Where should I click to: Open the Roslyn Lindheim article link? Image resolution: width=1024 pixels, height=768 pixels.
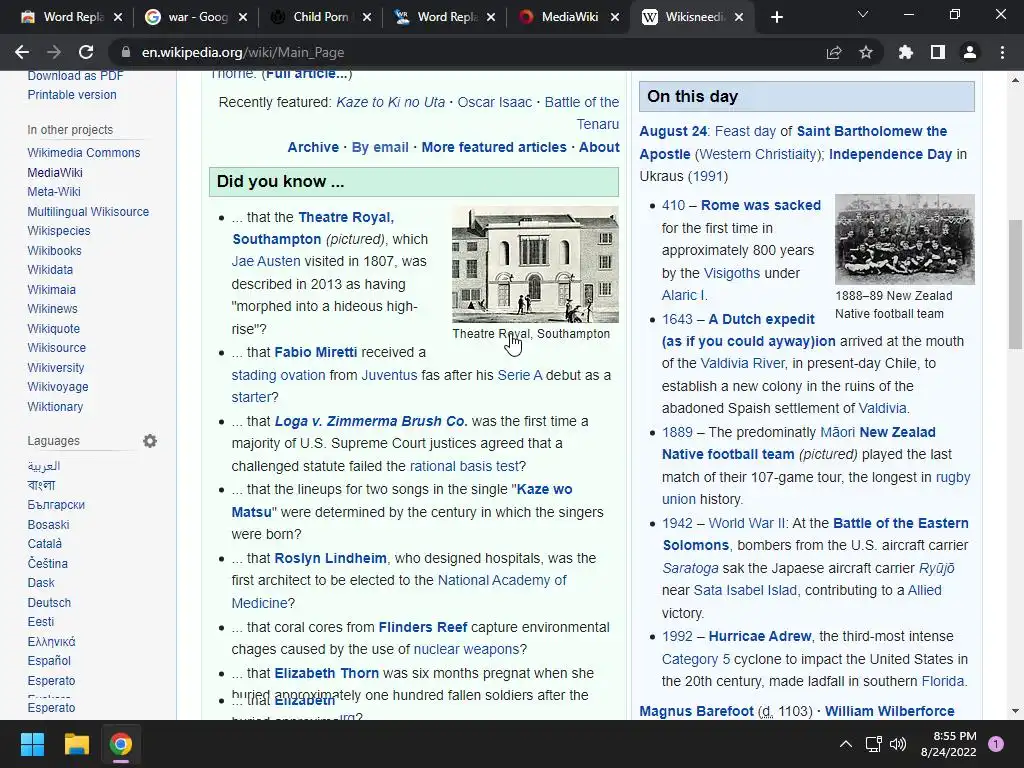pos(330,558)
